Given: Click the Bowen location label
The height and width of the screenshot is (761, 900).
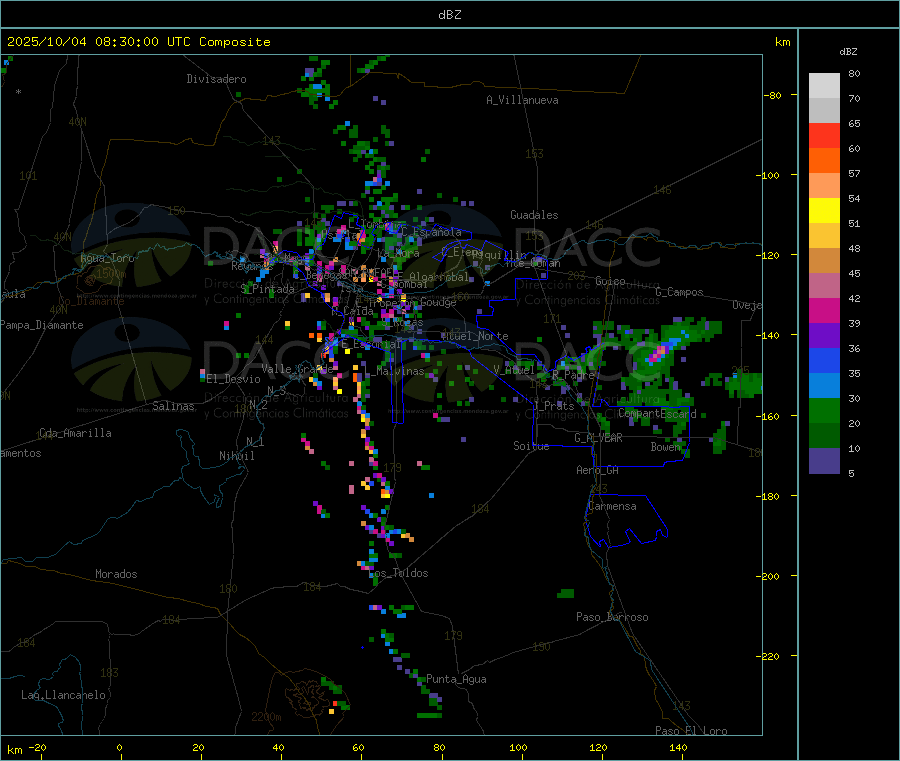Looking at the screenshot, I should (665, 447).
